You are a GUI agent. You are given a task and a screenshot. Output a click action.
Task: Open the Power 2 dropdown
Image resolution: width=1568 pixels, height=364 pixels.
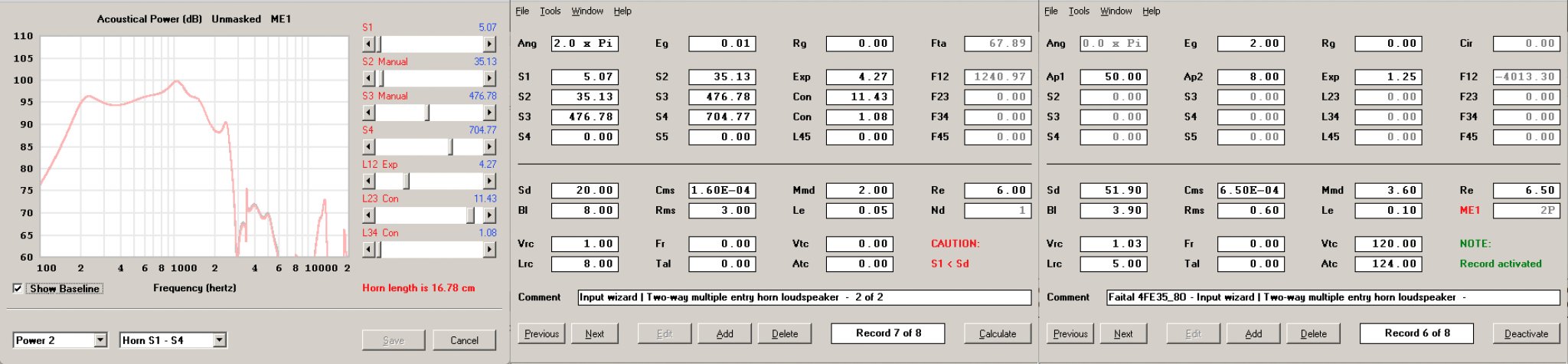(100, 340)
